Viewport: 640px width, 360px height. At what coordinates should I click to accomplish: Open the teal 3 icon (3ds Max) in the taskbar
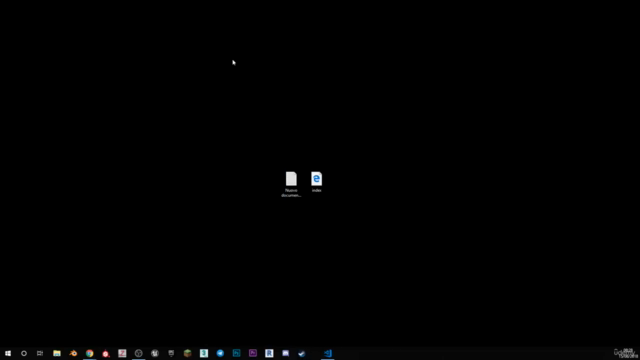[204, 353]
